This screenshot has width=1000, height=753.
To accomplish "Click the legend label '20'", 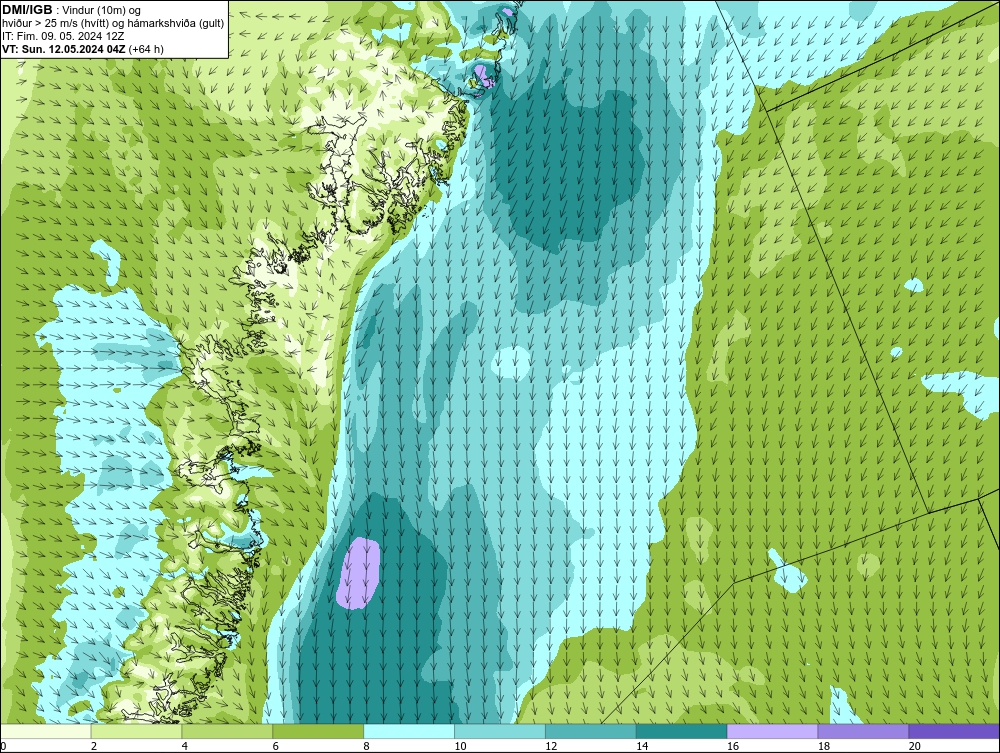I will click(x=915, y=746).
